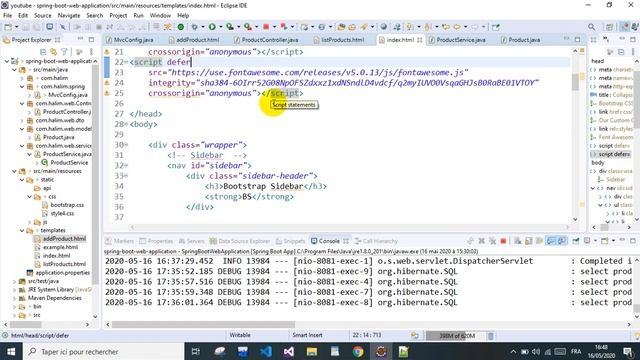Click garbage collector trash icon in status bar
This screenshot has height=360, width=640.
491,336
